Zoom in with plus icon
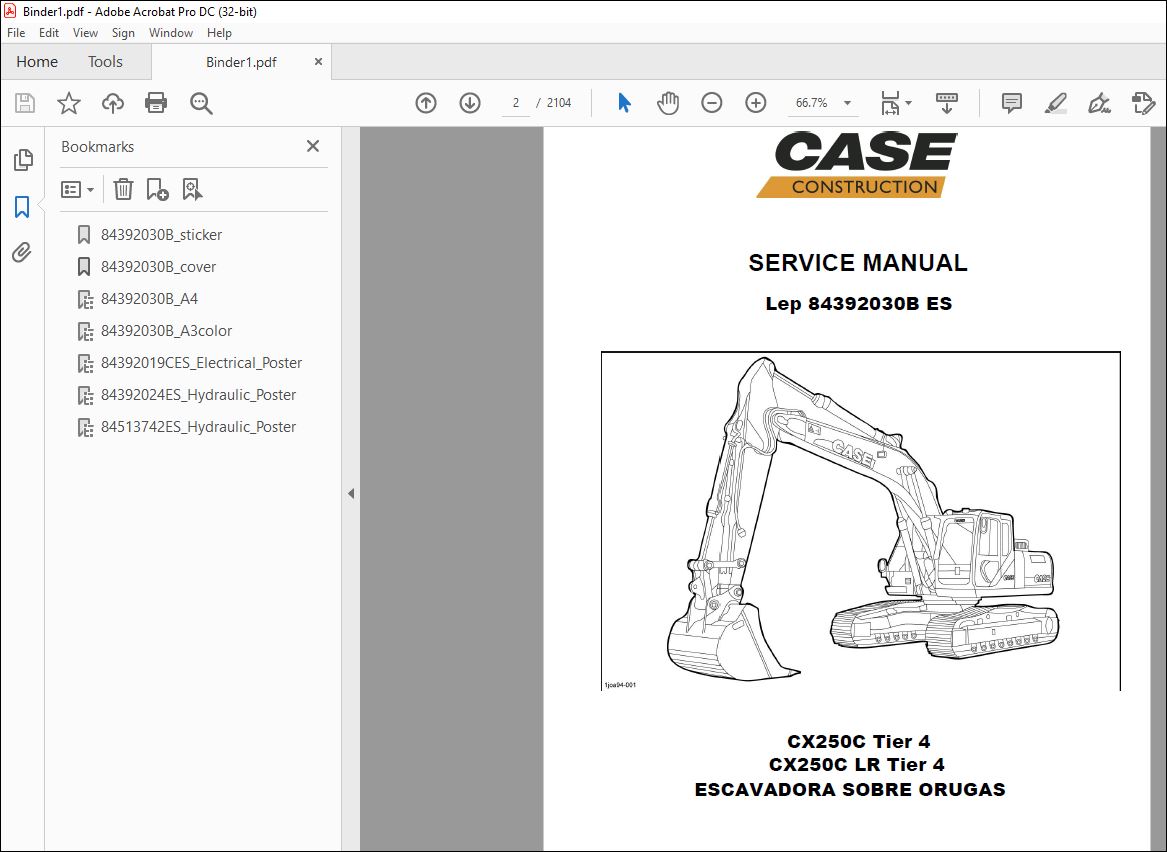The image size is (1167, 852). (x=755, y=103)
